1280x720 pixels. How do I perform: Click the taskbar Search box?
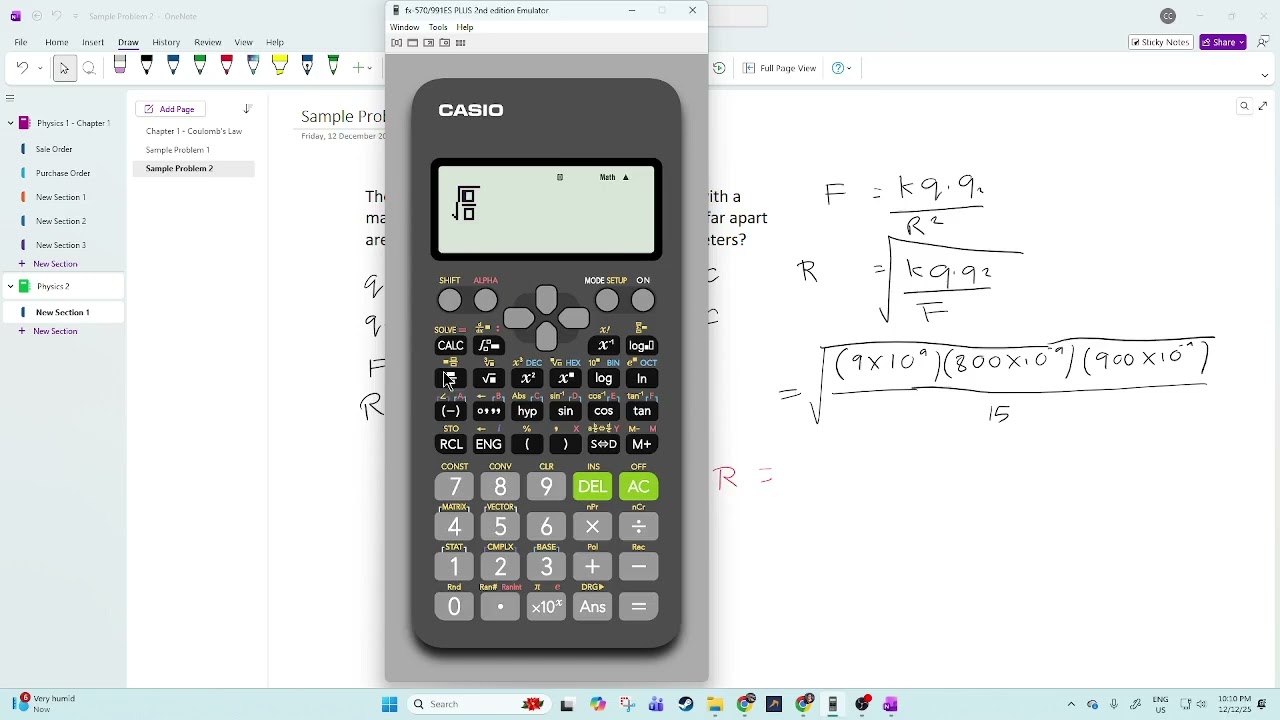[480, 704]
